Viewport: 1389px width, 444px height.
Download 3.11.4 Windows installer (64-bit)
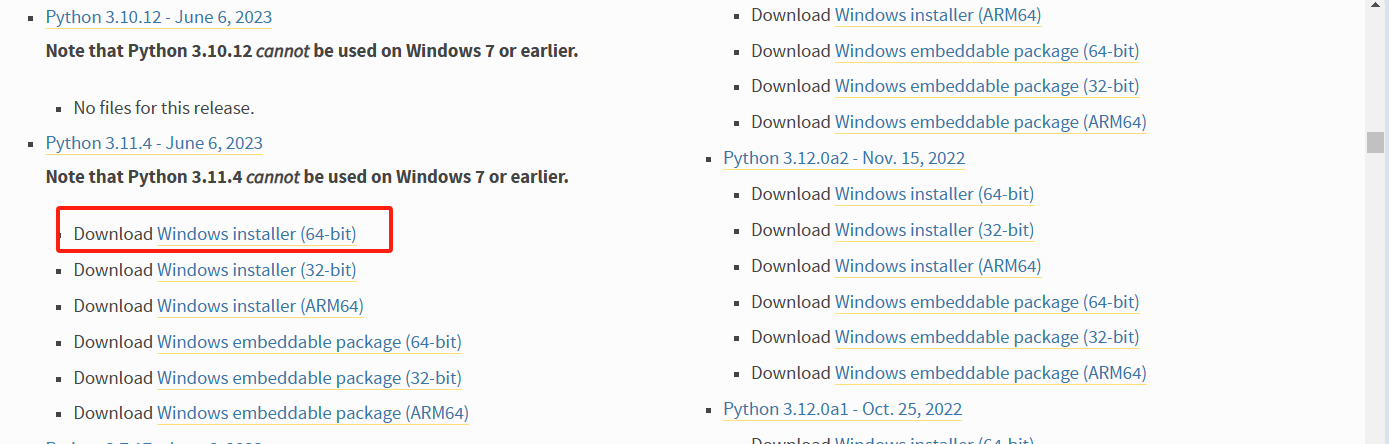tap(257, 234)
